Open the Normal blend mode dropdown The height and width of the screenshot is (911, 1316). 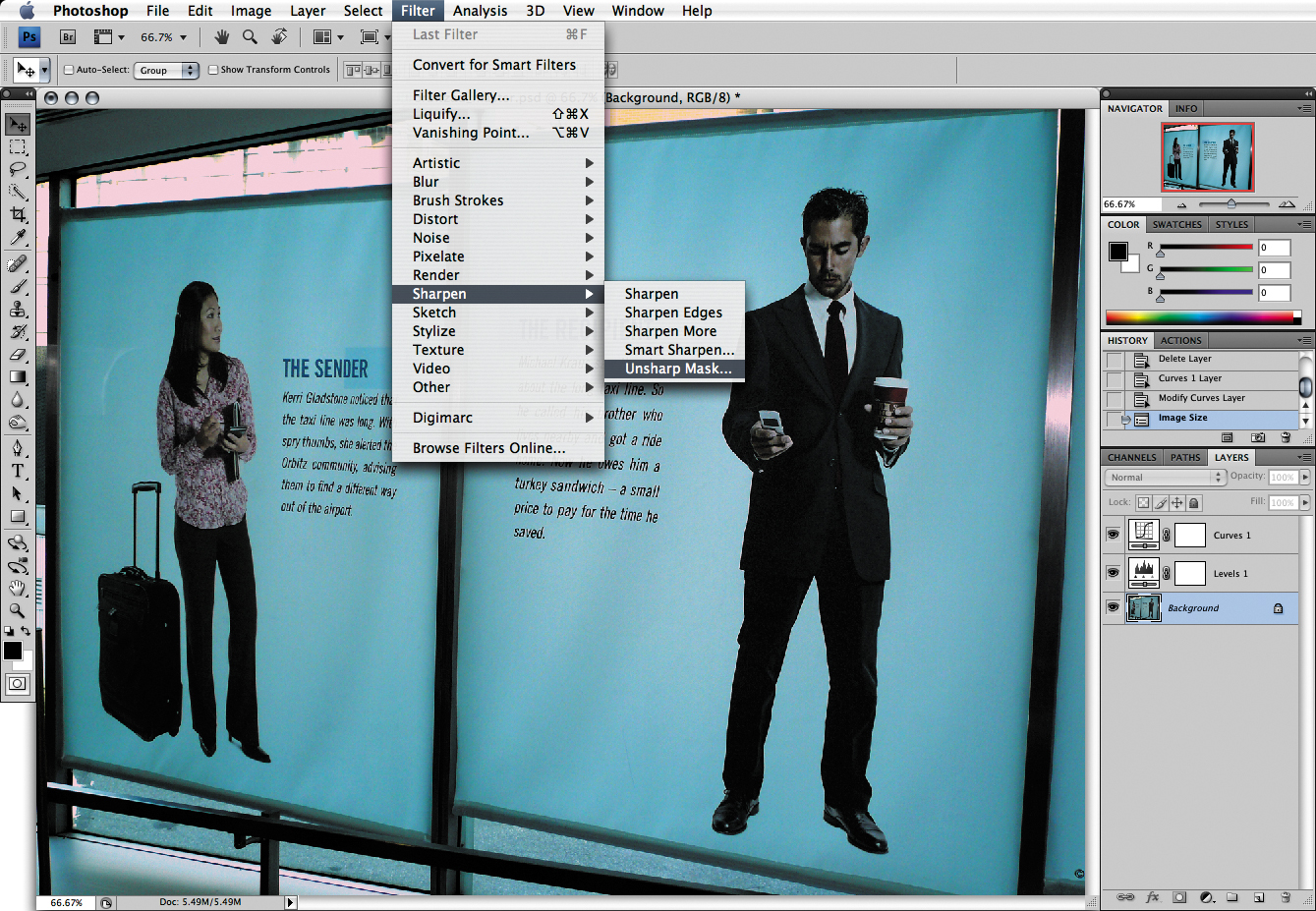[1166, 478]
